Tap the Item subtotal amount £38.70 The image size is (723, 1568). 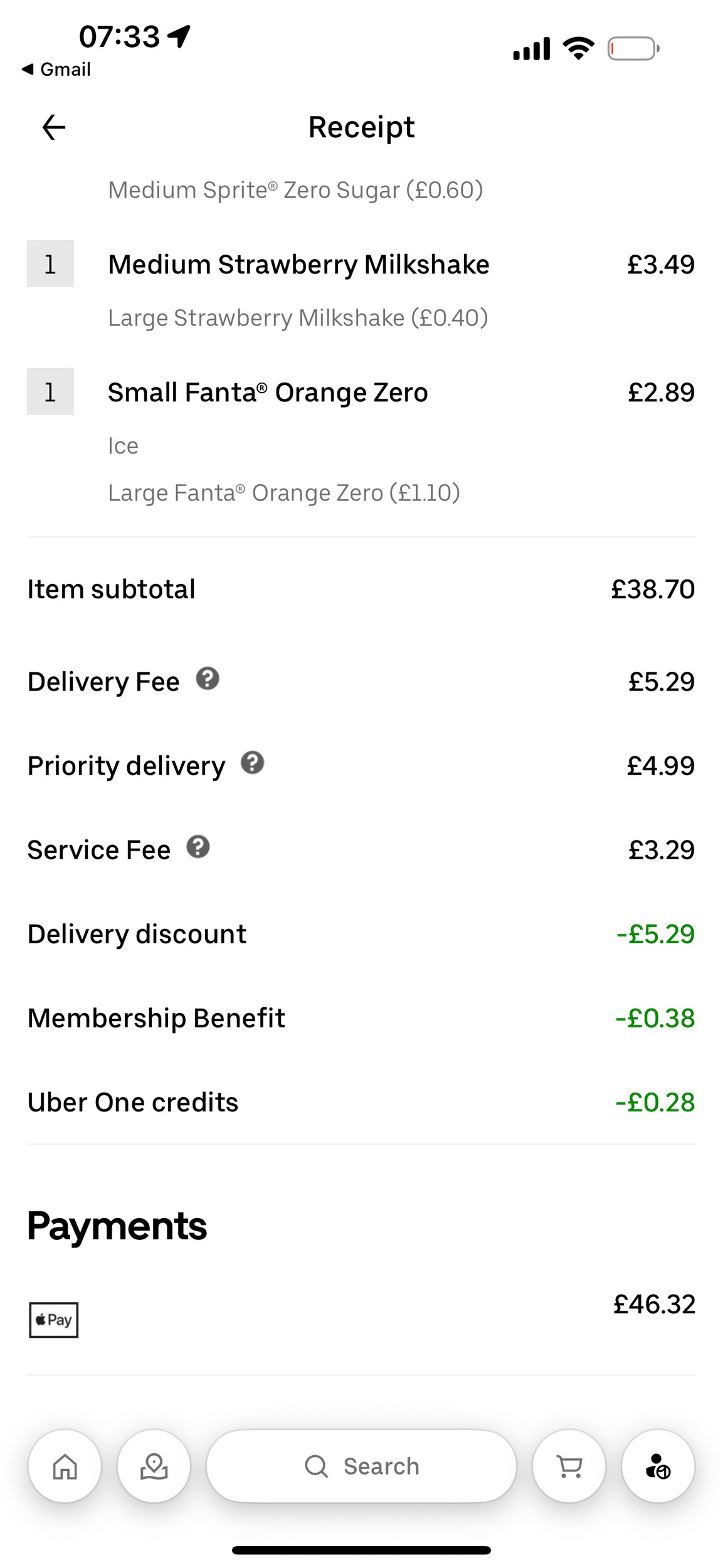(653, 589)
